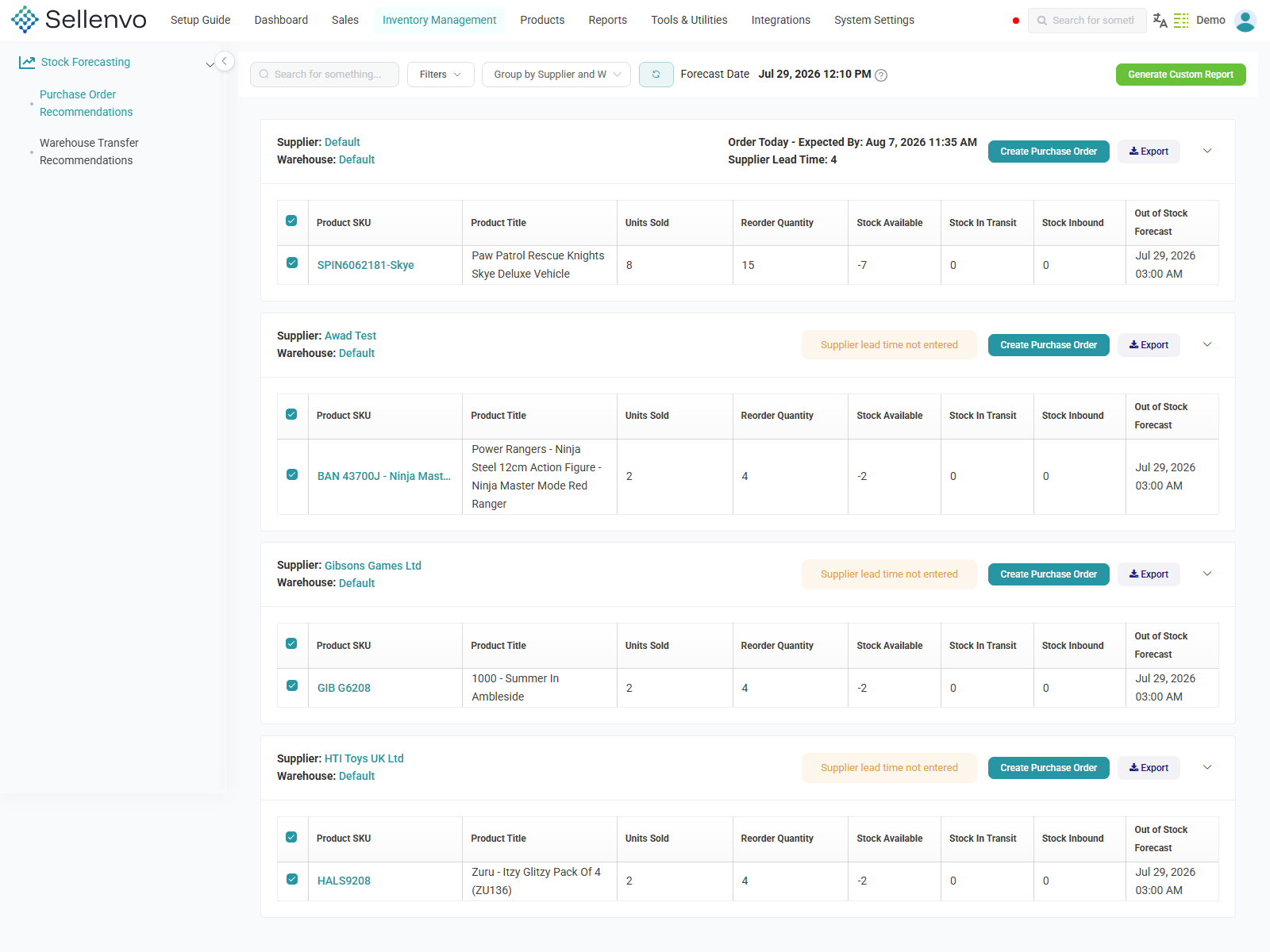
Task: Create Purchase Order for Gibsons Games Ltd
Action: click(x=1049, y=574)
